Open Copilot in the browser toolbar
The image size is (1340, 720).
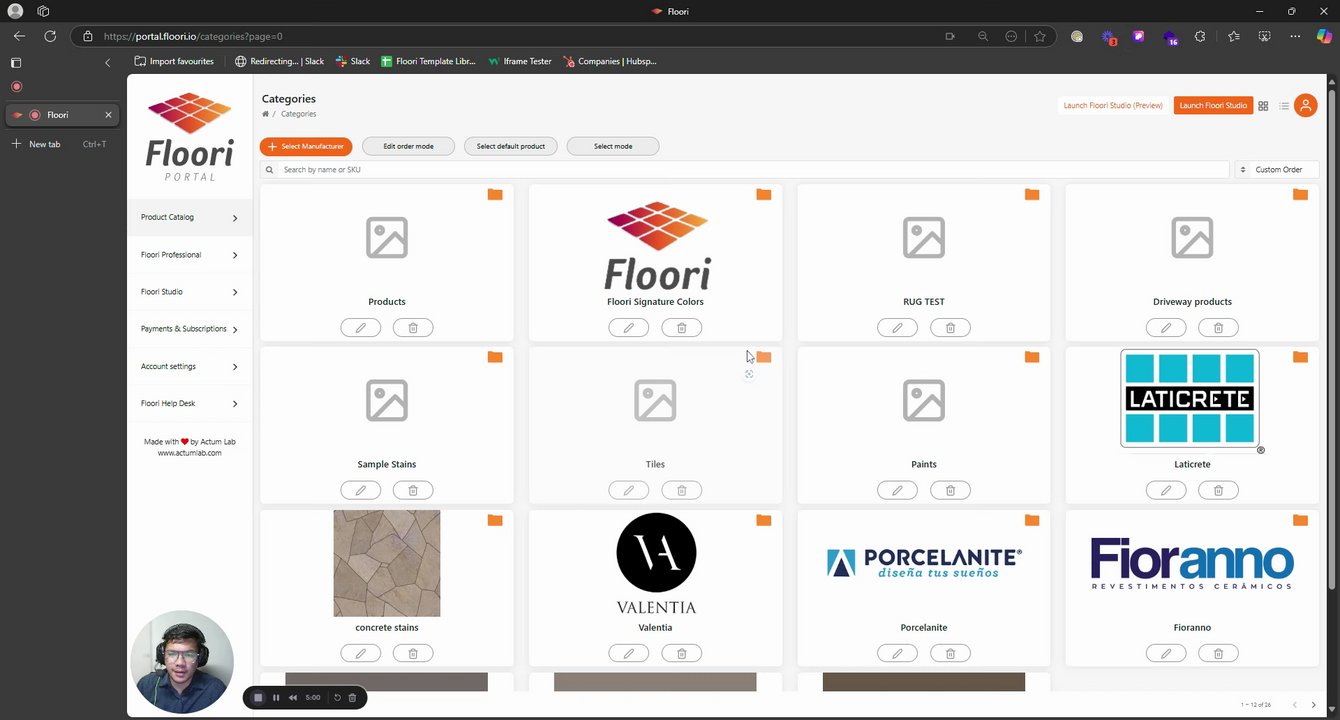1324,36
